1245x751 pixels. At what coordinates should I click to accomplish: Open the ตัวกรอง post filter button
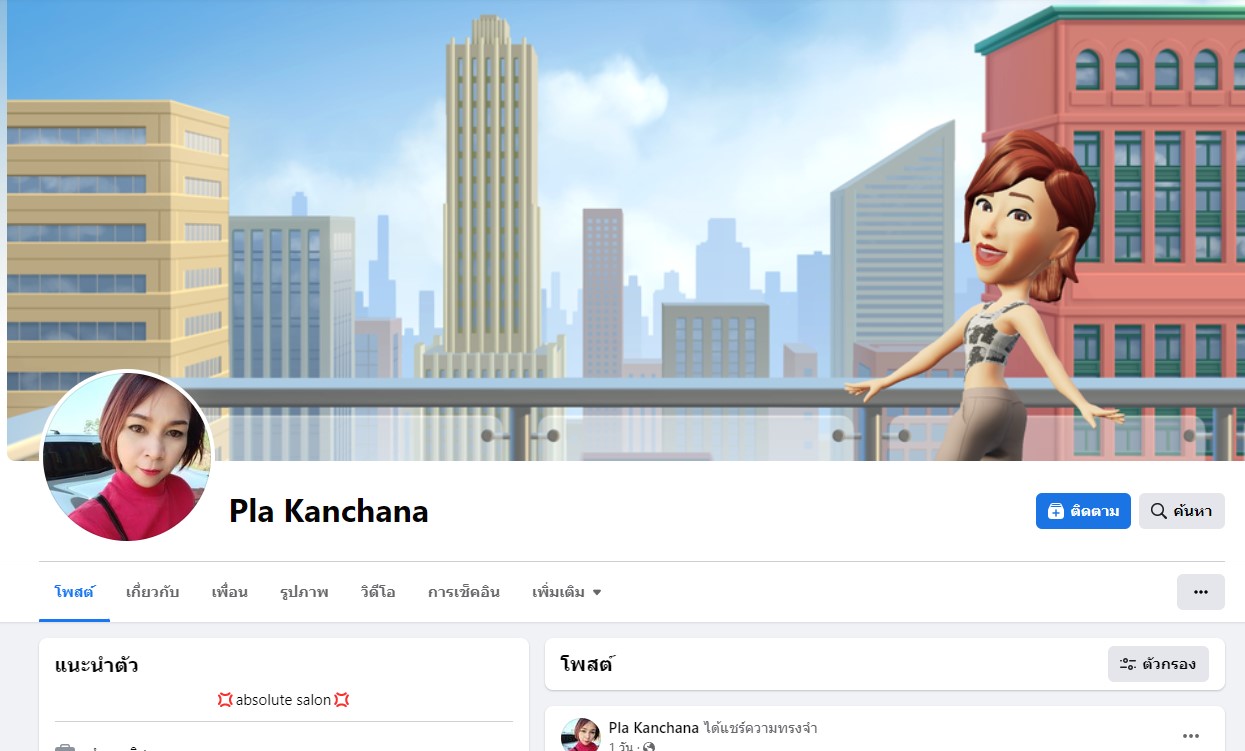(1158, 664)
